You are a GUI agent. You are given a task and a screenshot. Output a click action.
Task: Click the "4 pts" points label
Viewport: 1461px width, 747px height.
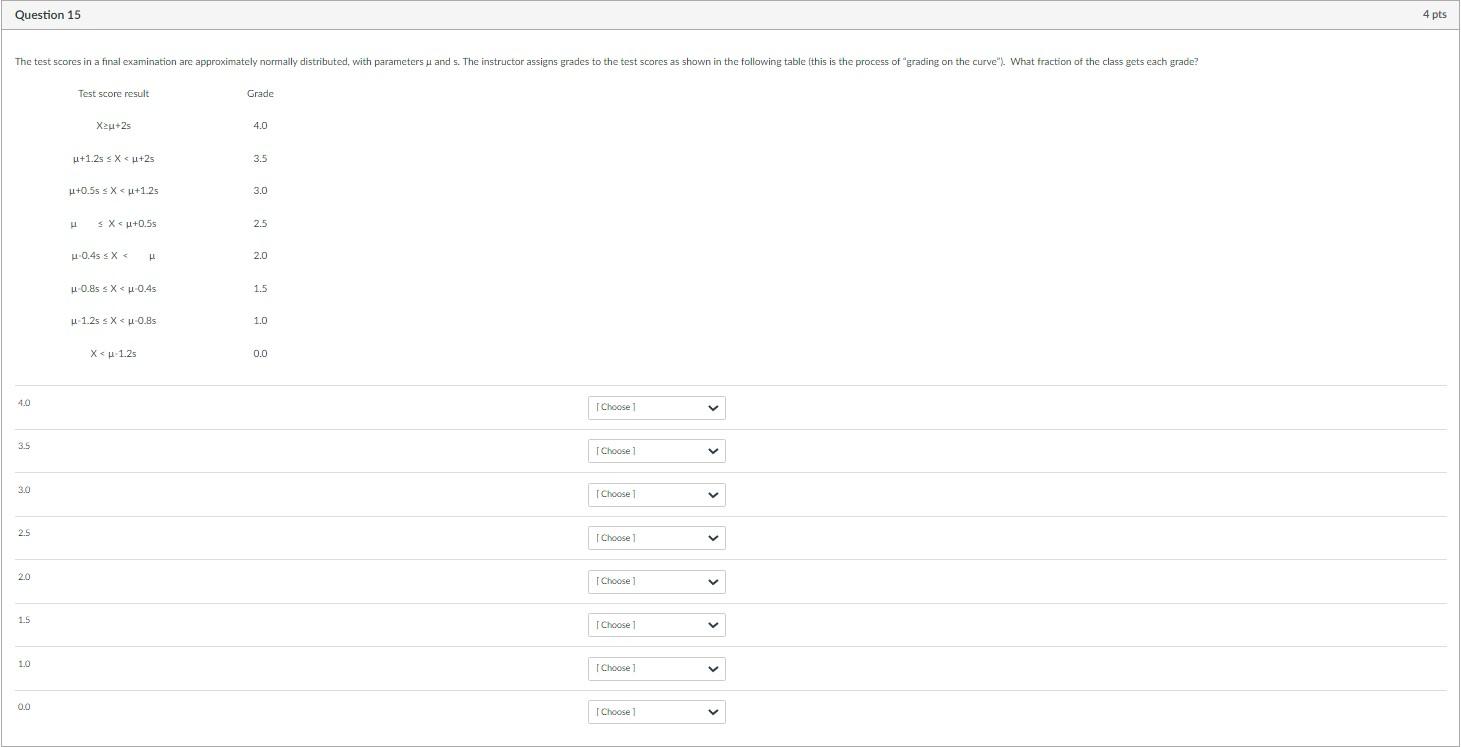(1434, 15)
